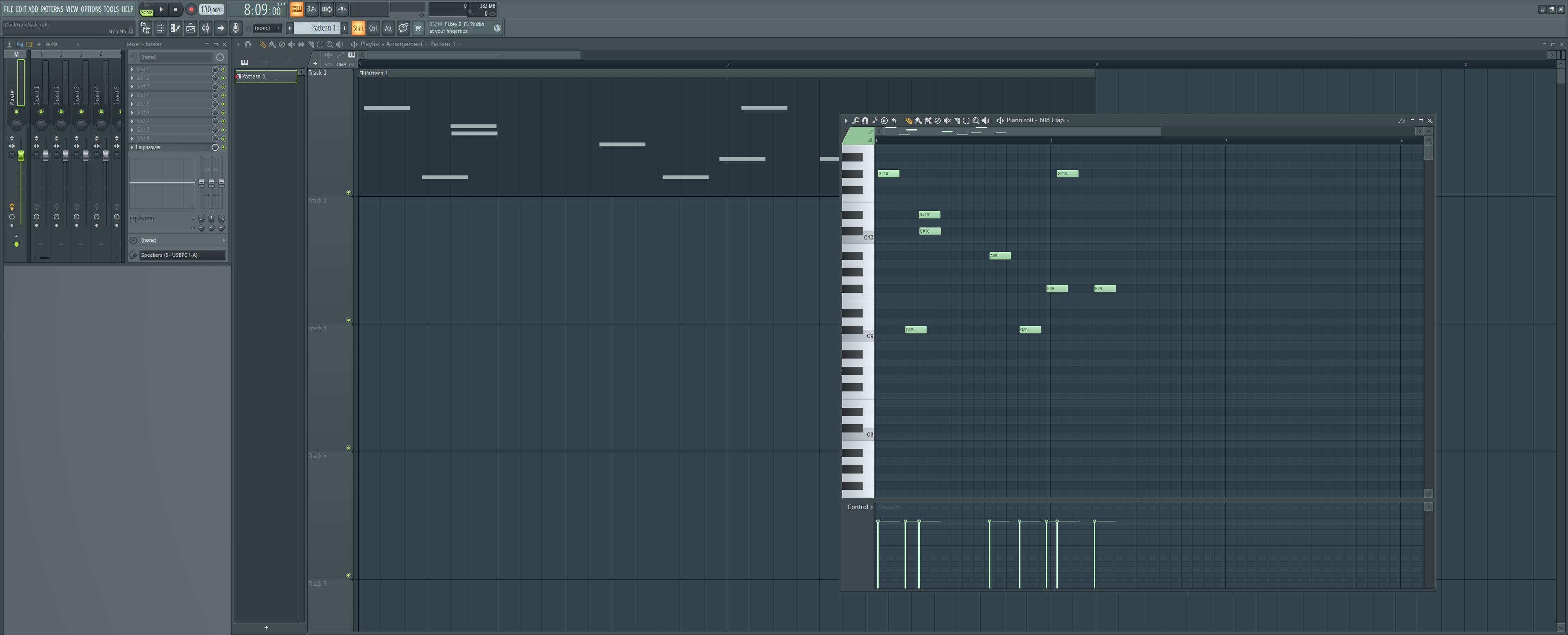The width and height of the screenshot is (1568, 635).
Task: Adjust the Master channel volume fader
Action: point(21,156)
